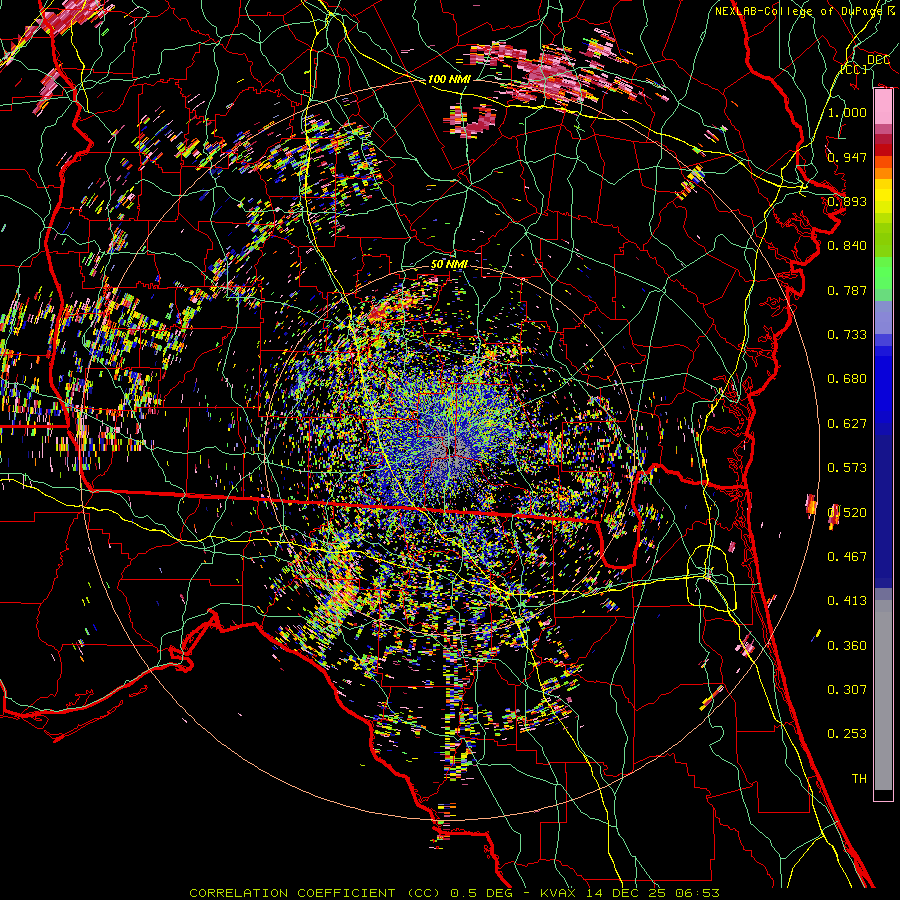Click the radar site at the ring center

click(451, 451)
